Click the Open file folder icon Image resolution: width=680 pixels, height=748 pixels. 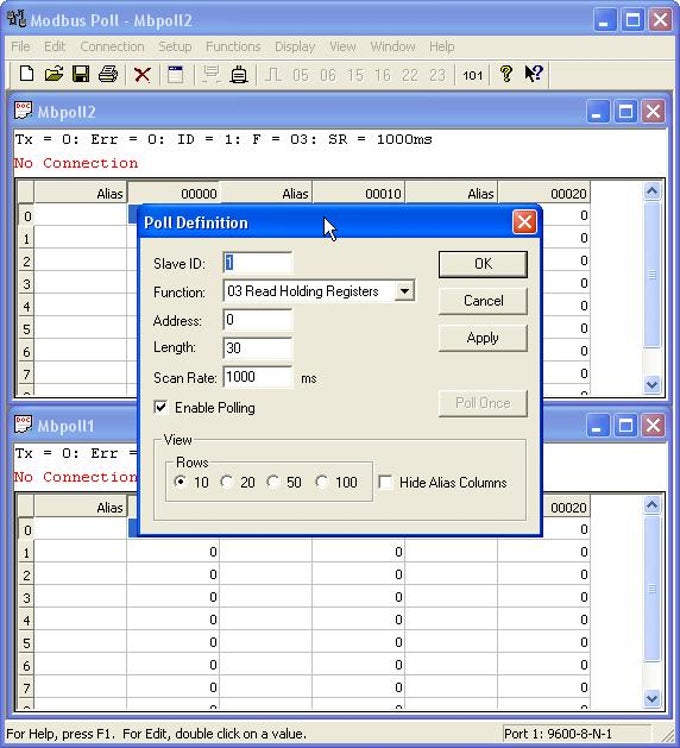coord(53,74)
